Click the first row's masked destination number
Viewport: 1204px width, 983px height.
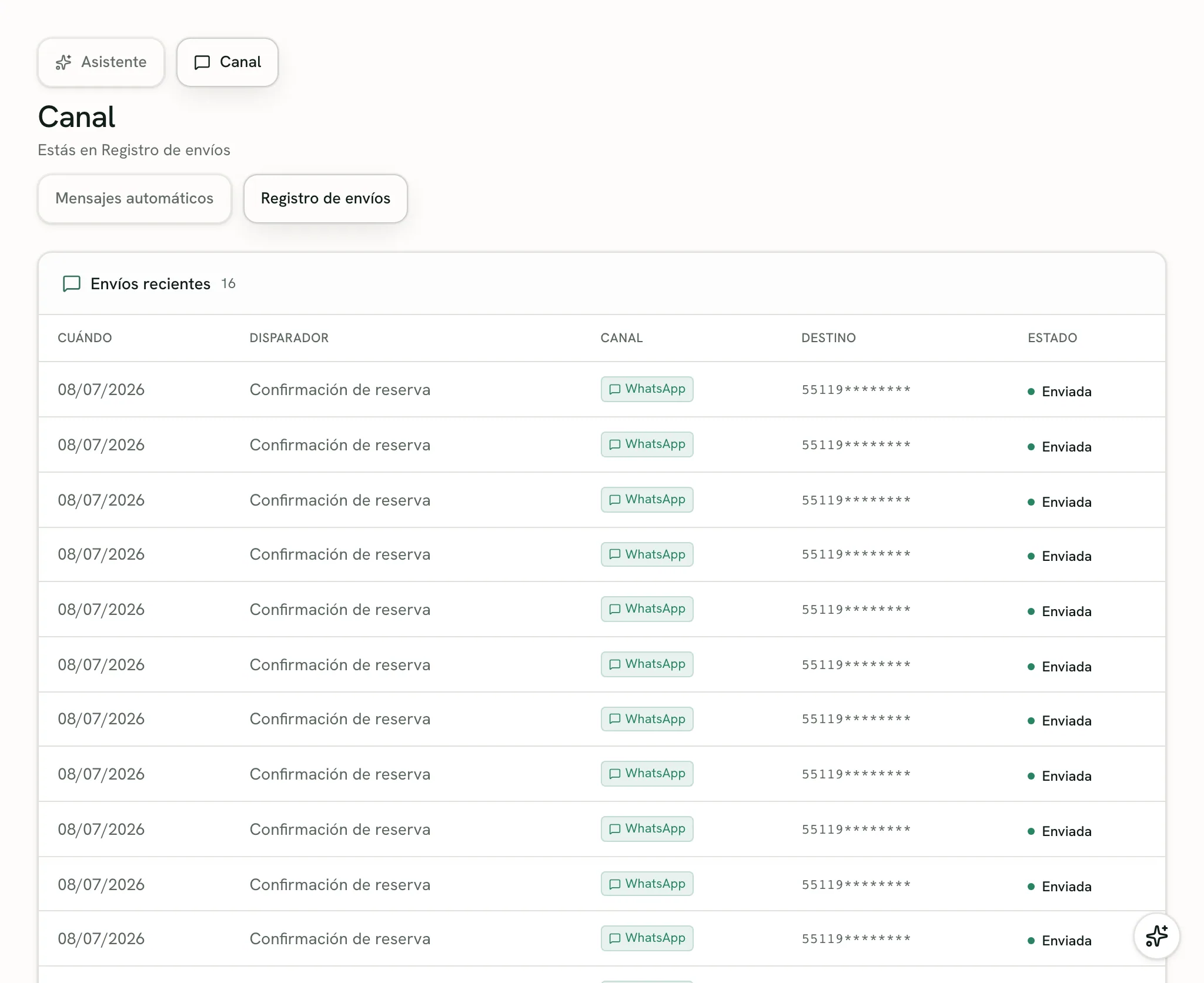[x=856, y=390]
